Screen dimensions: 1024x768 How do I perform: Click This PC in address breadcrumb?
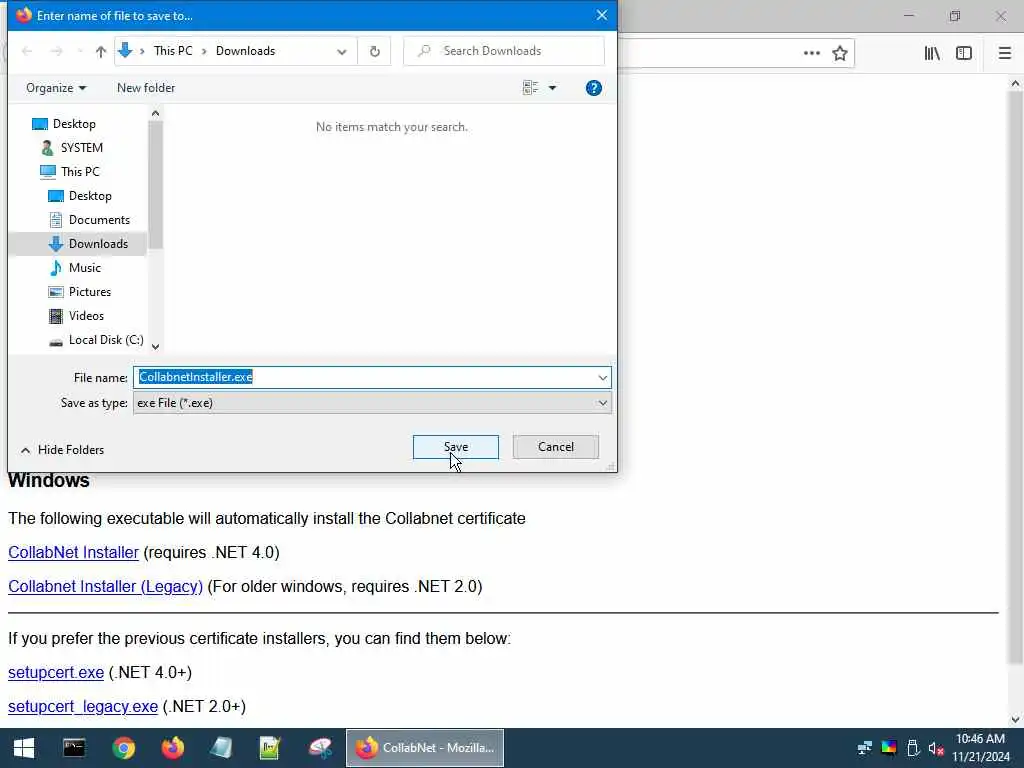173,51
